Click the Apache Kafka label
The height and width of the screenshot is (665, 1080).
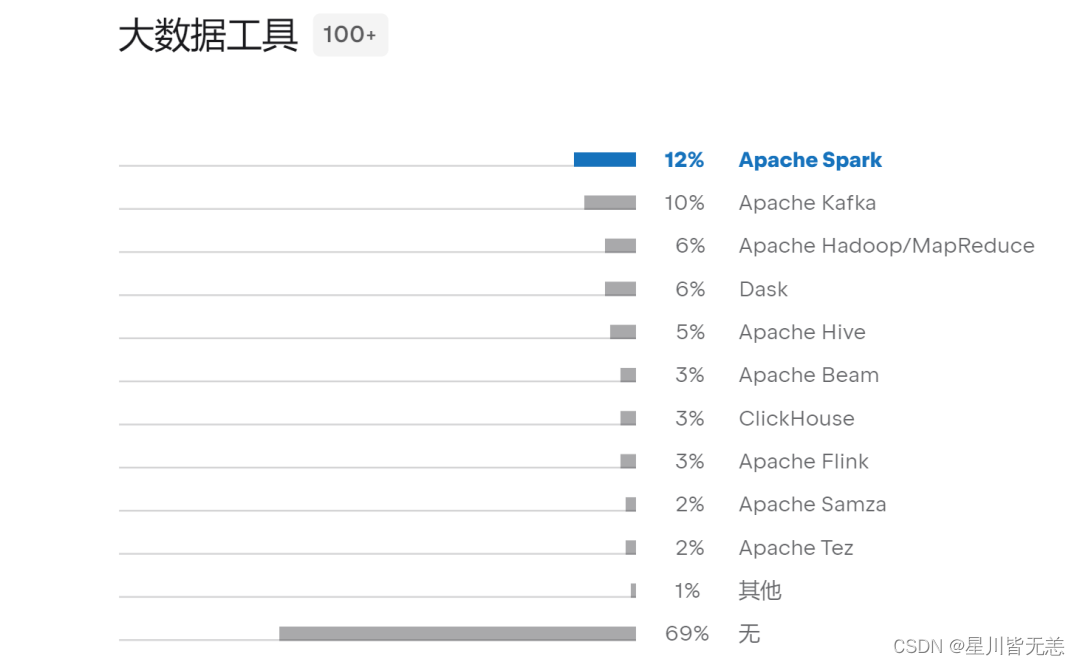pos(807,203)
